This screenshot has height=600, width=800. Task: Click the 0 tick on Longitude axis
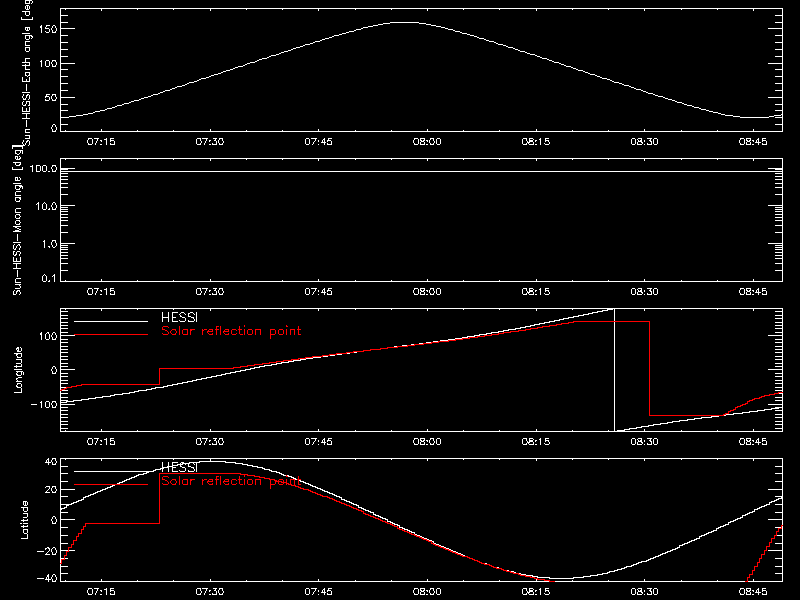(x=54, y=370)
